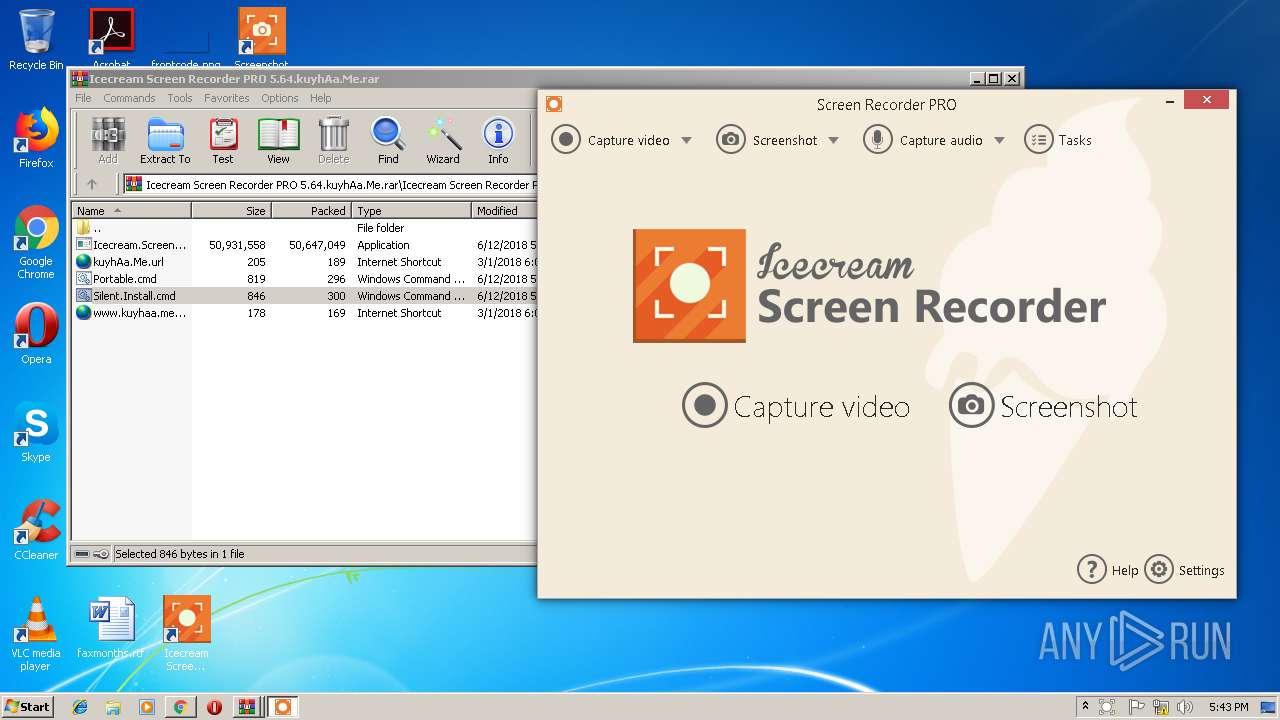The width and height of the screenshot is (1280, 720).
Task: Expand the Capture video dropdown arrow
Action: [686, 140]
